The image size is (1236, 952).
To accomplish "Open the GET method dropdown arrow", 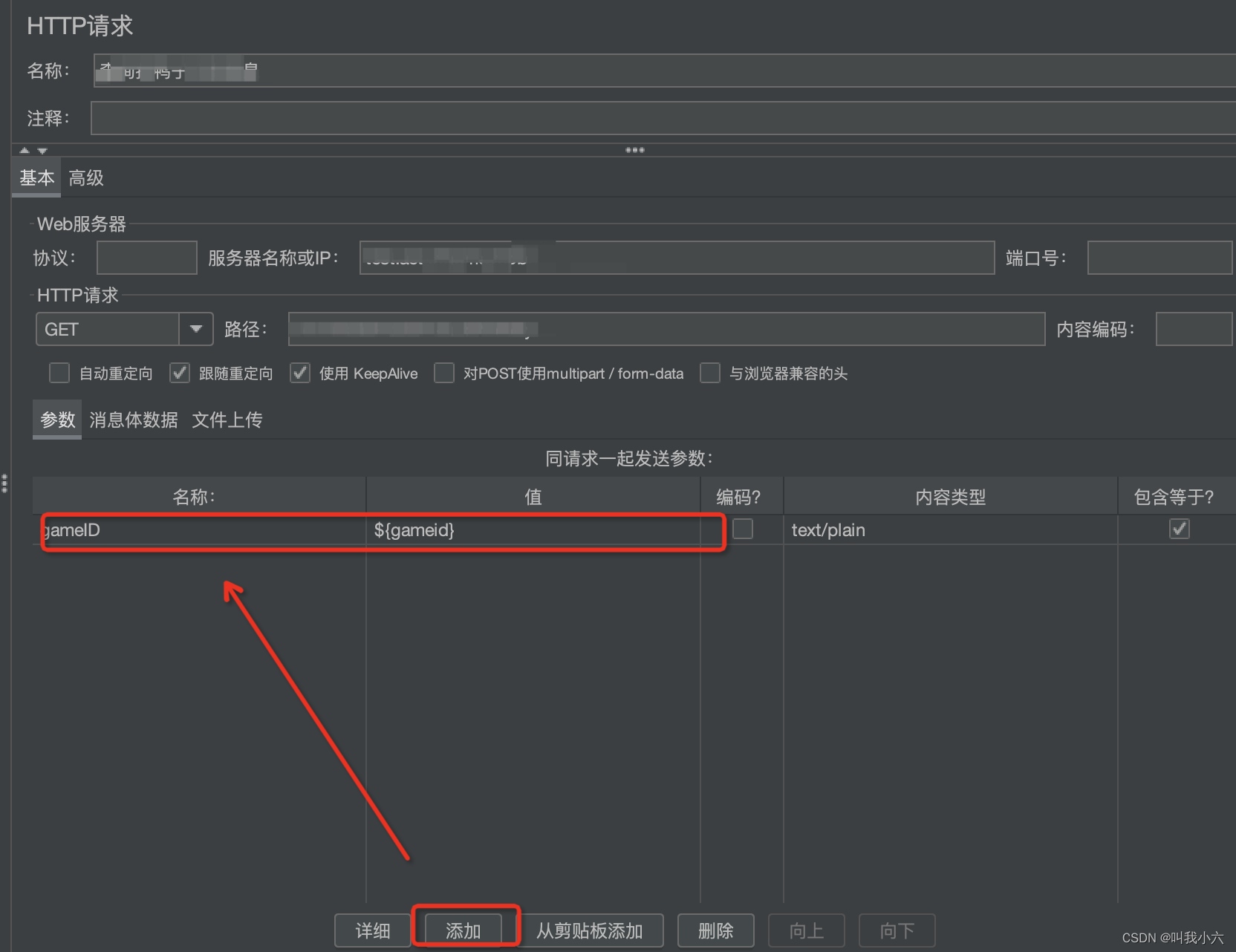I will (x=196, y=329).
